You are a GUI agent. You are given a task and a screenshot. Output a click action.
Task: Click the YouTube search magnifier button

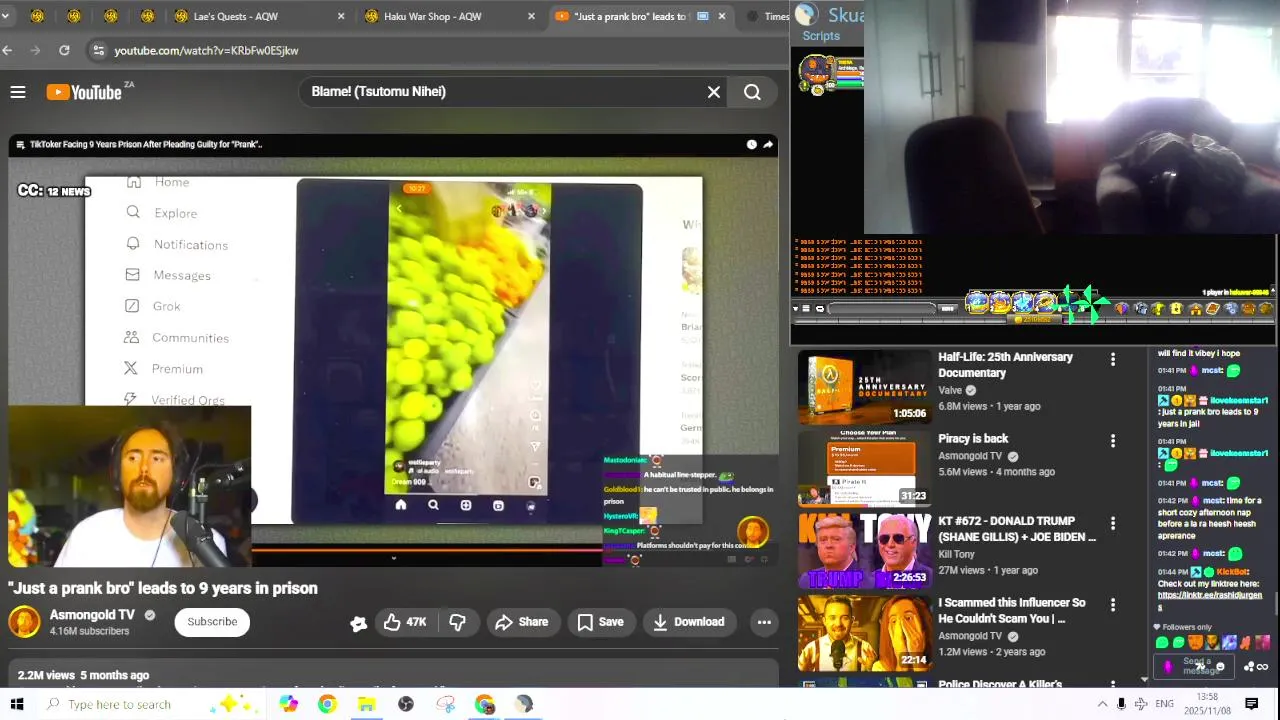(x=752, y=92)
